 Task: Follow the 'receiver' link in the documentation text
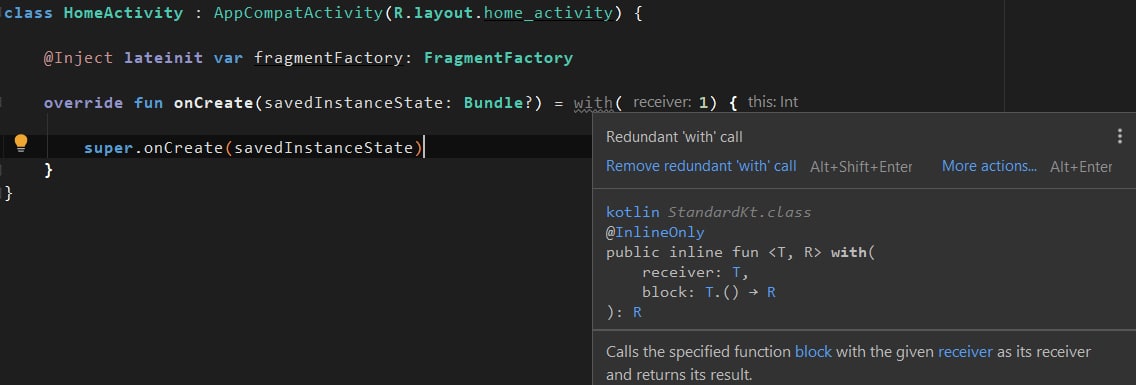point(965,352)
